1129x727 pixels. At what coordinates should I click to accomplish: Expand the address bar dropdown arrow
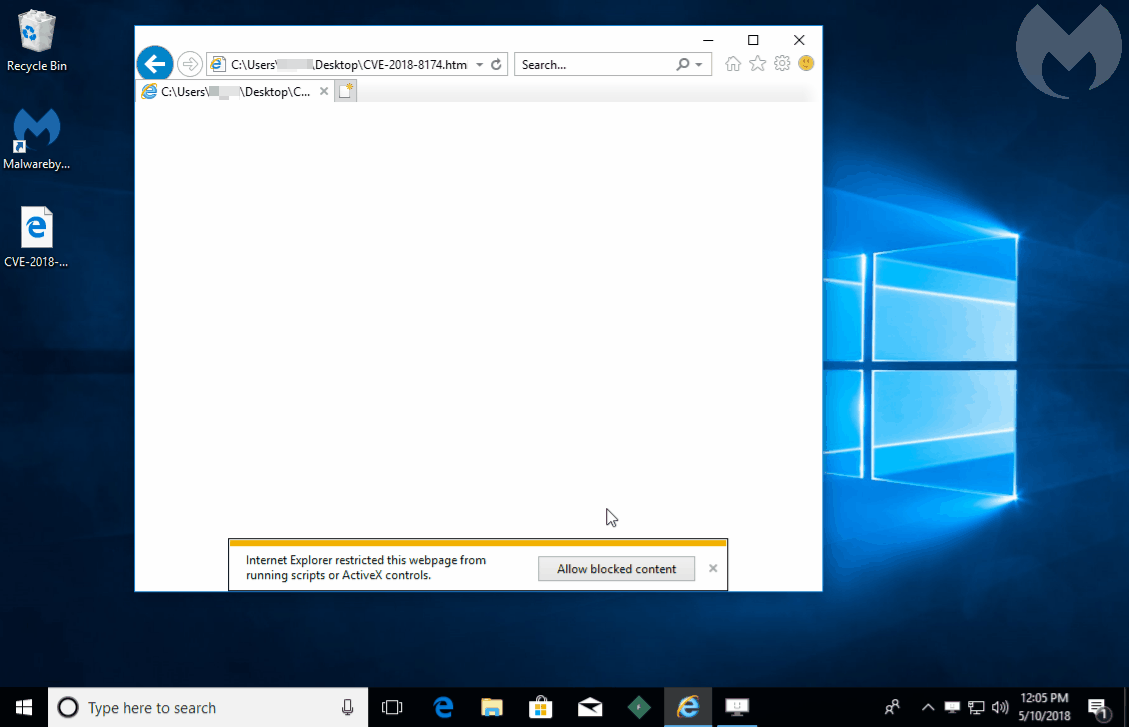479,65
